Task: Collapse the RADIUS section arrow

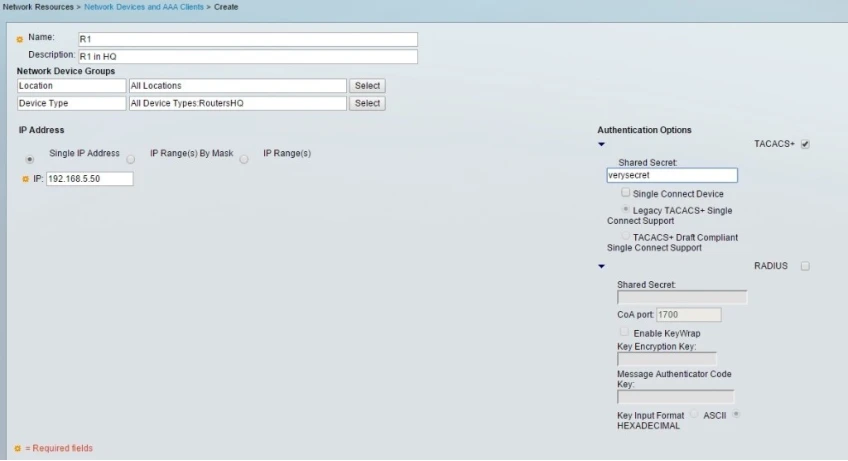Action: pyautogui.click(x=601, y=267)
